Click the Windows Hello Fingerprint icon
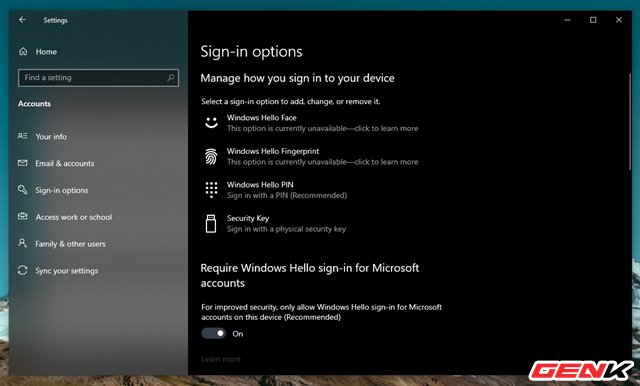640x386 pixels. [211, 156]
